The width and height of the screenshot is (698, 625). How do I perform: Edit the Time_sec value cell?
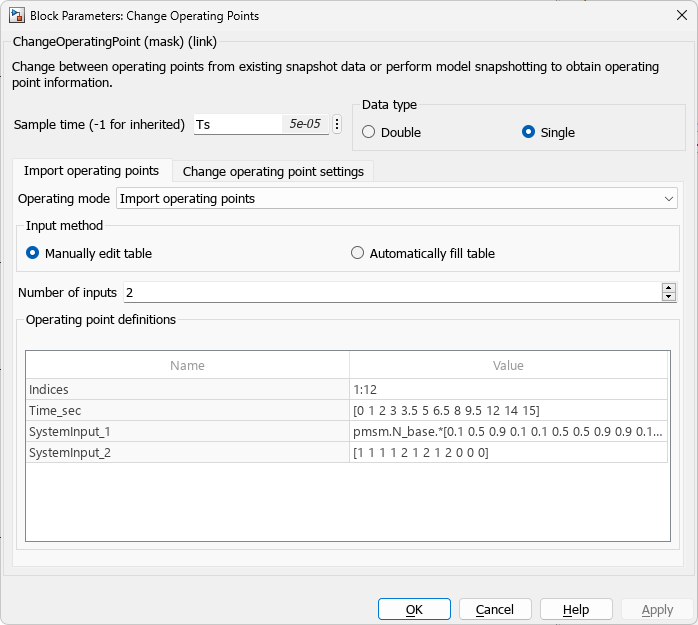[x=508, y=410]
